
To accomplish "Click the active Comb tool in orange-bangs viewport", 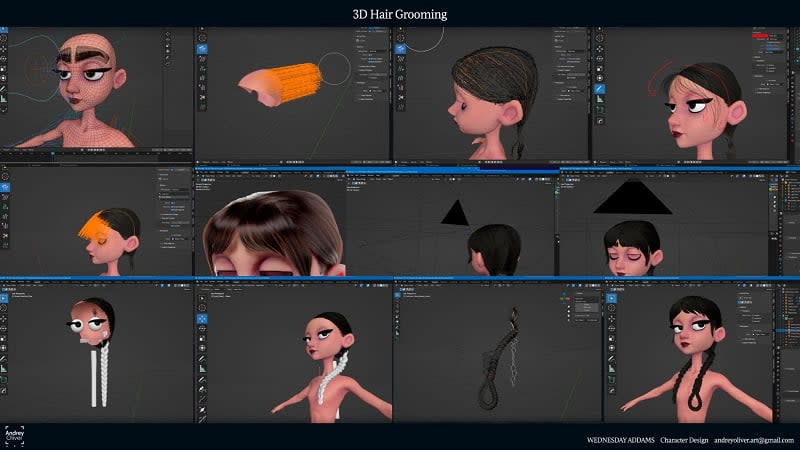I will [x=5, y=187].
